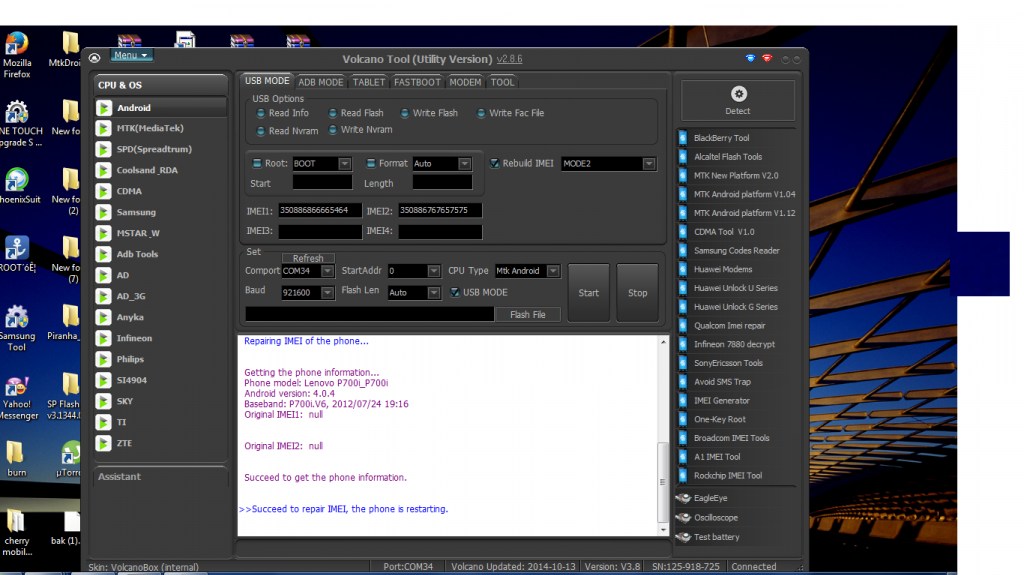Enable the Root checkbox
Screen dimensions: 1024x575
point(256,163)
